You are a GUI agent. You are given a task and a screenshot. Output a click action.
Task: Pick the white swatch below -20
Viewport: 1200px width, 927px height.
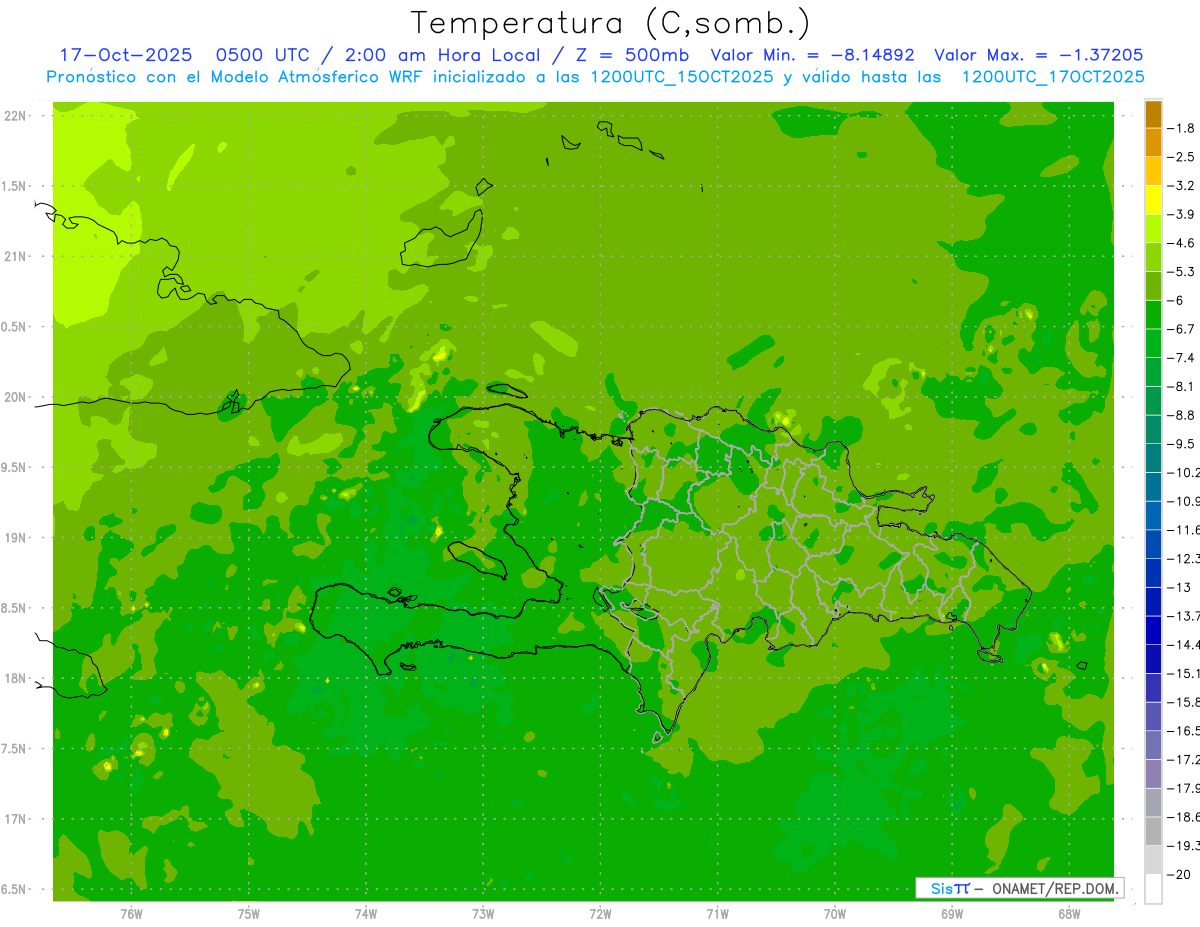click(1153, 888)
